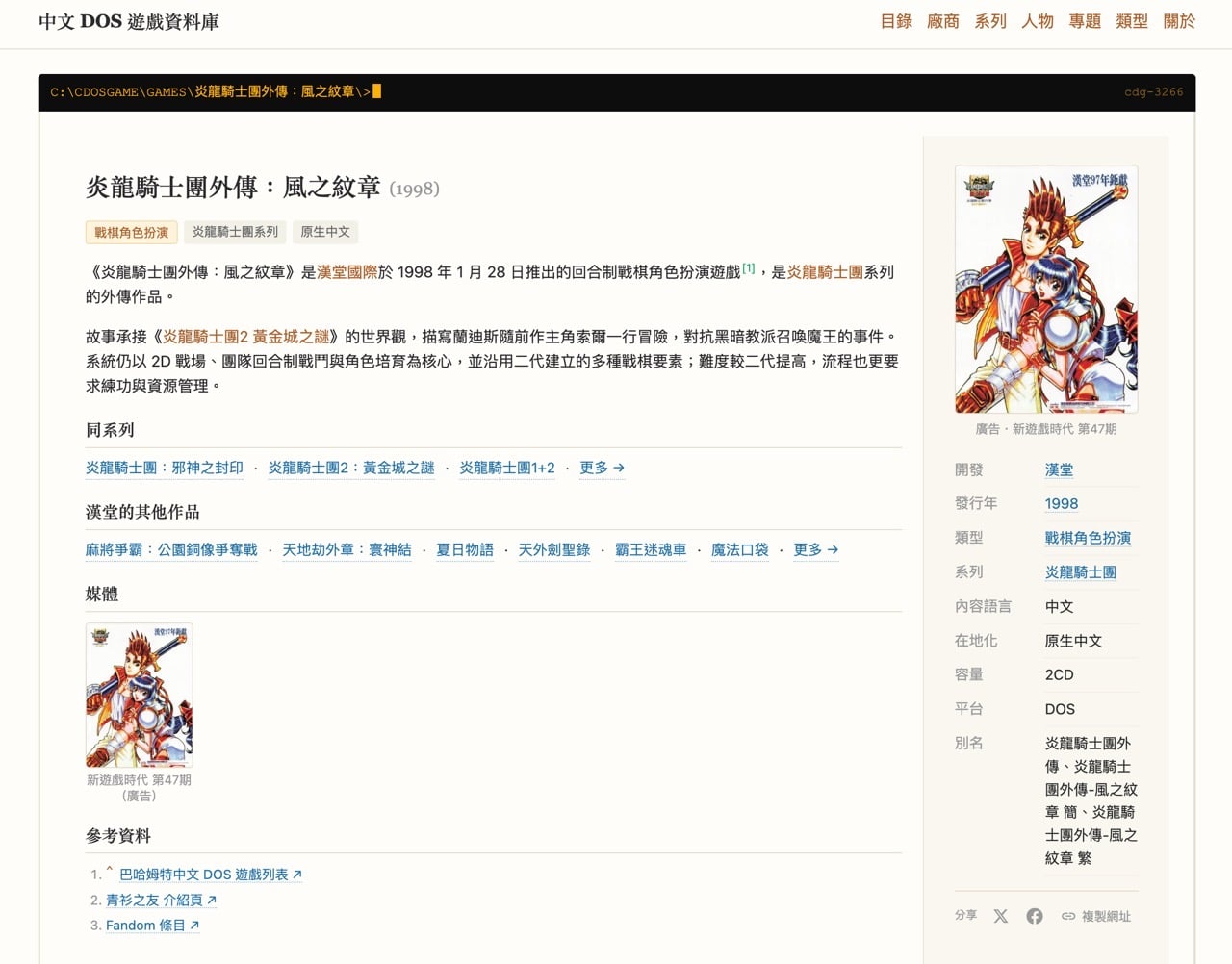The height and width of the screenshot is (964, 1232).
Task: Open reference Fandom 條目
Action: click(x=152, y=926)
